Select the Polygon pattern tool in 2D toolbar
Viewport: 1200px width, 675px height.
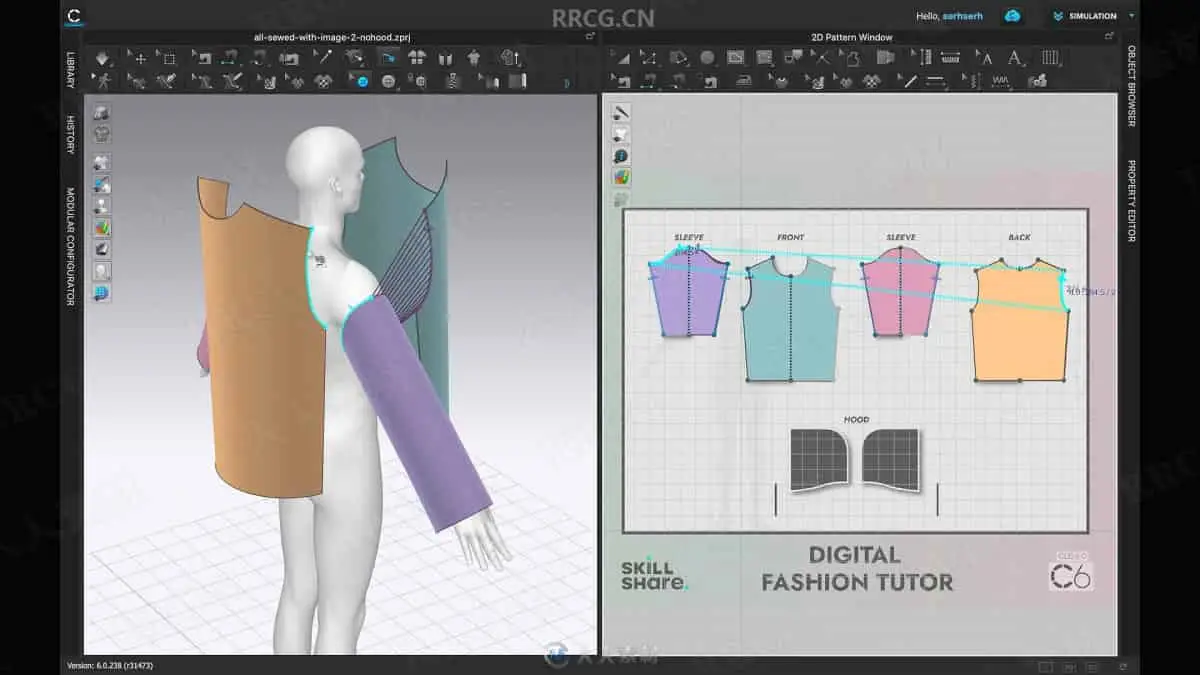pyautogui.click(x=649, y=58)
